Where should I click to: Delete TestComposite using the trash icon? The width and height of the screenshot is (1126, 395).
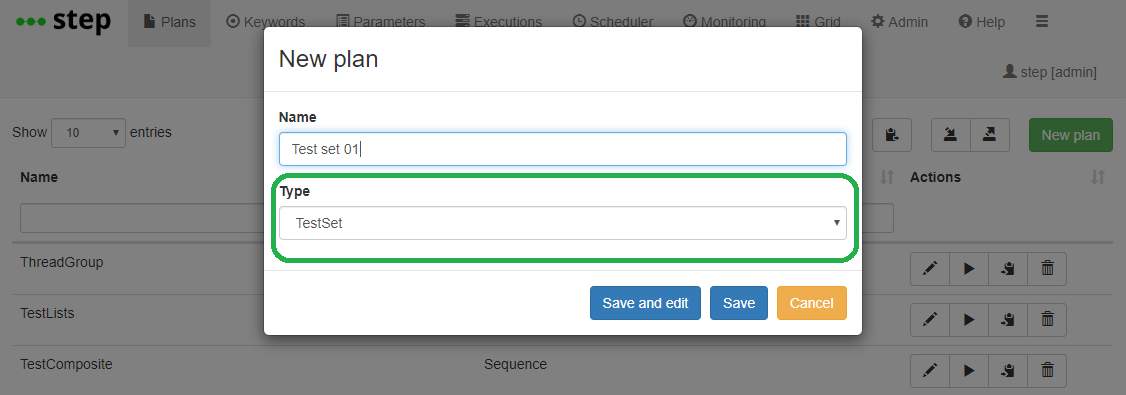click(x=1047, y=371)
